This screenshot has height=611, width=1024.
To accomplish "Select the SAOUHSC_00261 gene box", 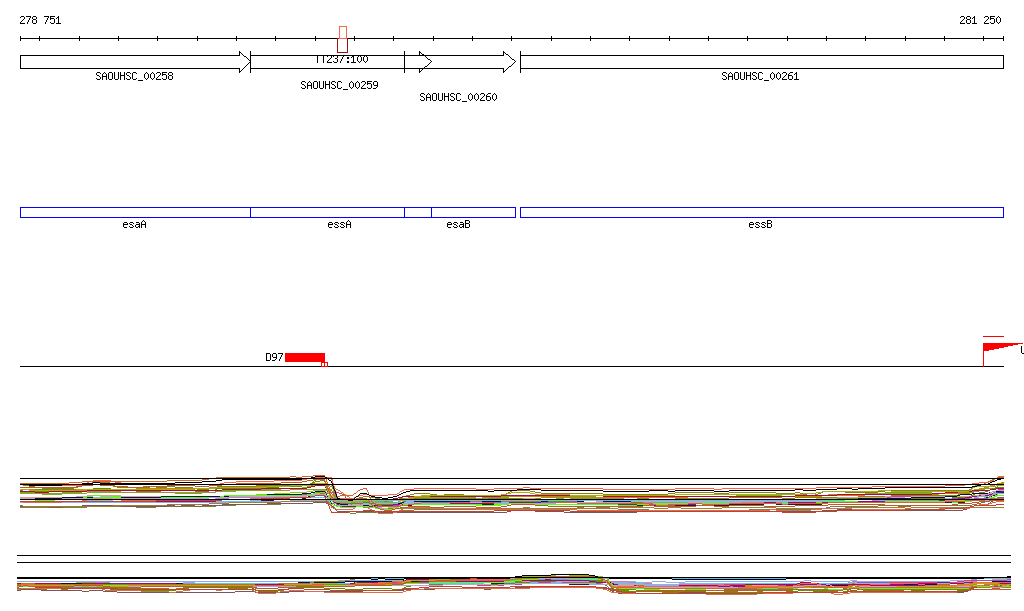I will (761, 62).
